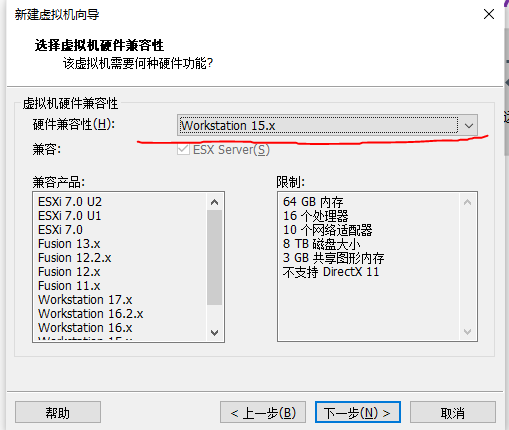Click the down arrow of the limitations scrollbar
The width and height of the screenshot is (509, 430).
(x=467, y=332)
